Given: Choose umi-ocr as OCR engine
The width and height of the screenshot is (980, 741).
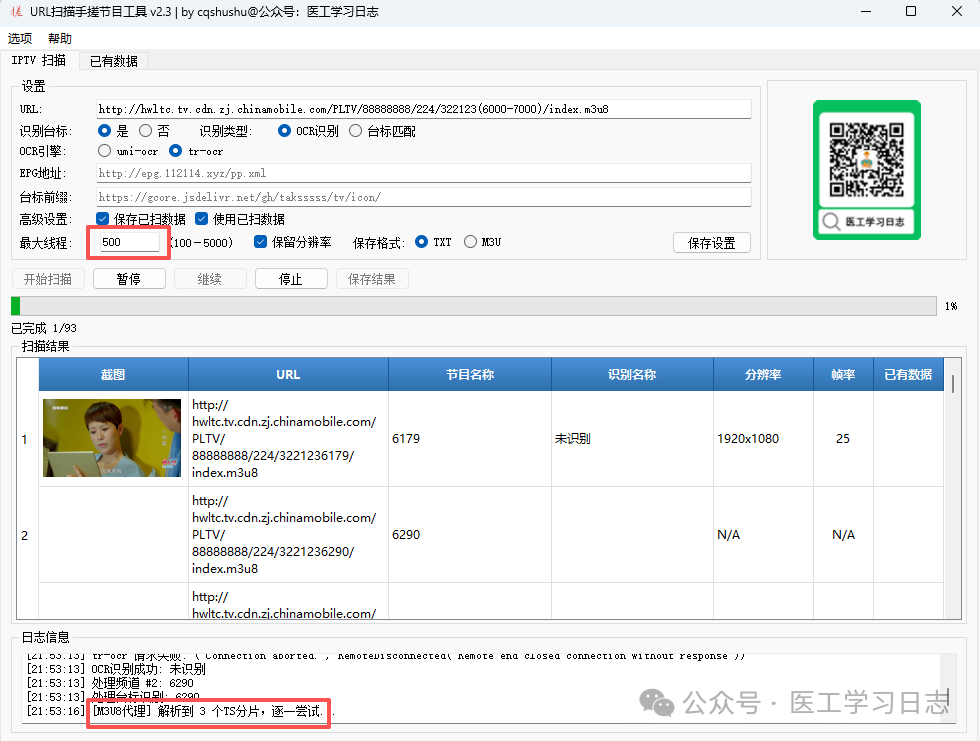Looking at the screenshot, I should (x=105, y=151).
